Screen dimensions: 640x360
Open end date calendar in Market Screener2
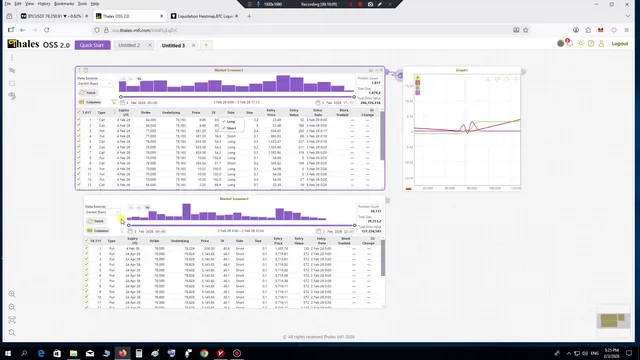coord(318,231)
